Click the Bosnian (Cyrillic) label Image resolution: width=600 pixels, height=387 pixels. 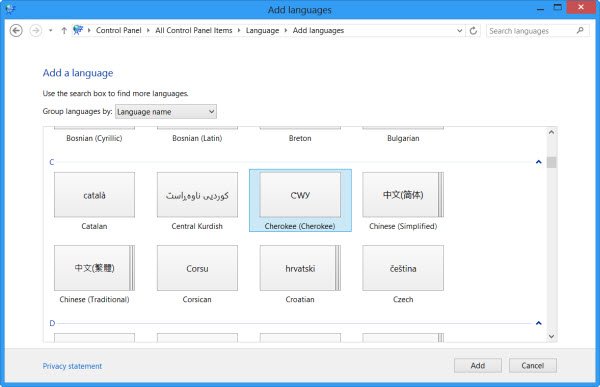pos(94,139)
